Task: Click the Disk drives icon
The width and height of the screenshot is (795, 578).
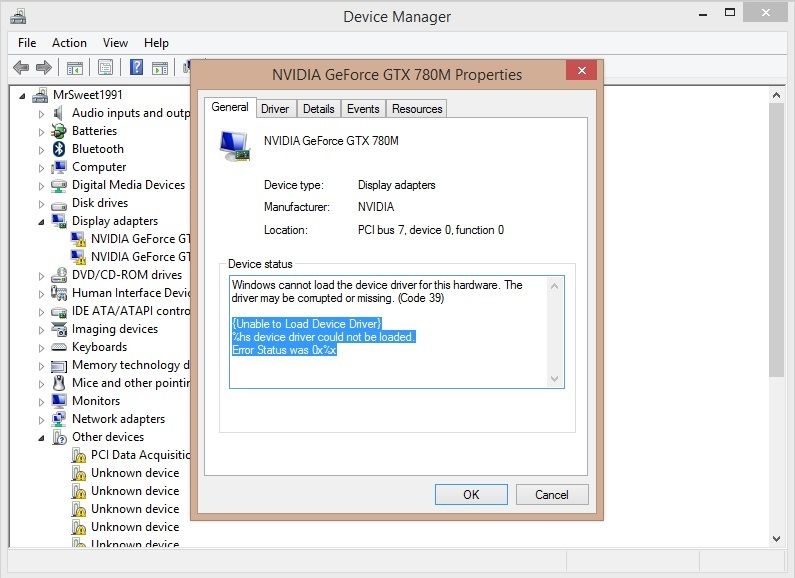Action: 59,205
